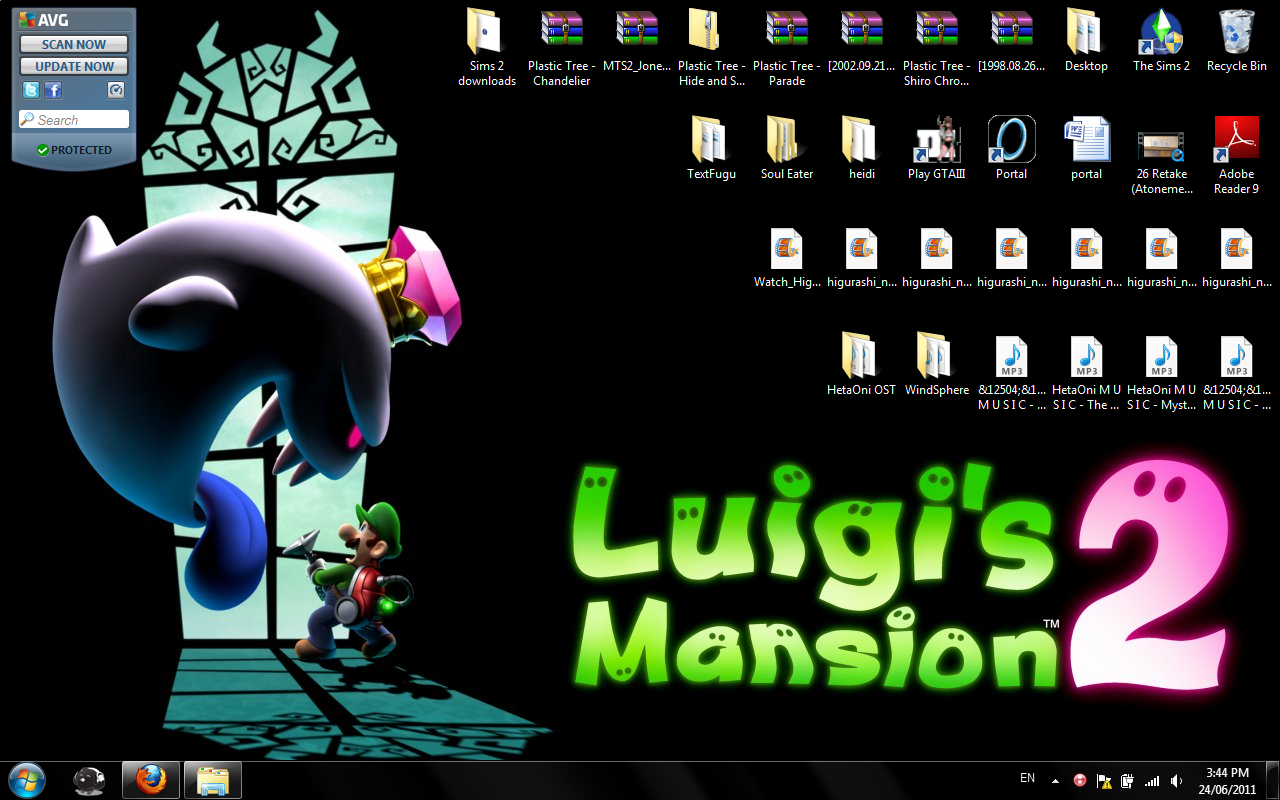This screenshot has width=1280, height=800.
Task: Click the AVG logo at gadget top
Action: tap(44, 20)
